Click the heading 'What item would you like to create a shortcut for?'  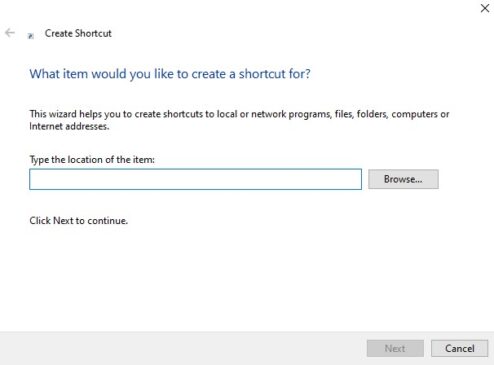170,74
